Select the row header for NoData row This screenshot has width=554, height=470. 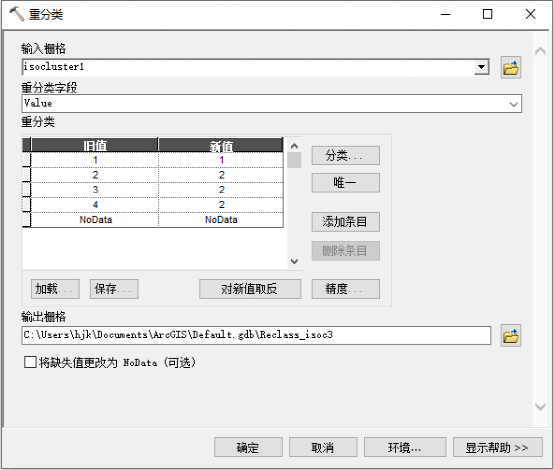pyautogui.click(x=26, y=219)
